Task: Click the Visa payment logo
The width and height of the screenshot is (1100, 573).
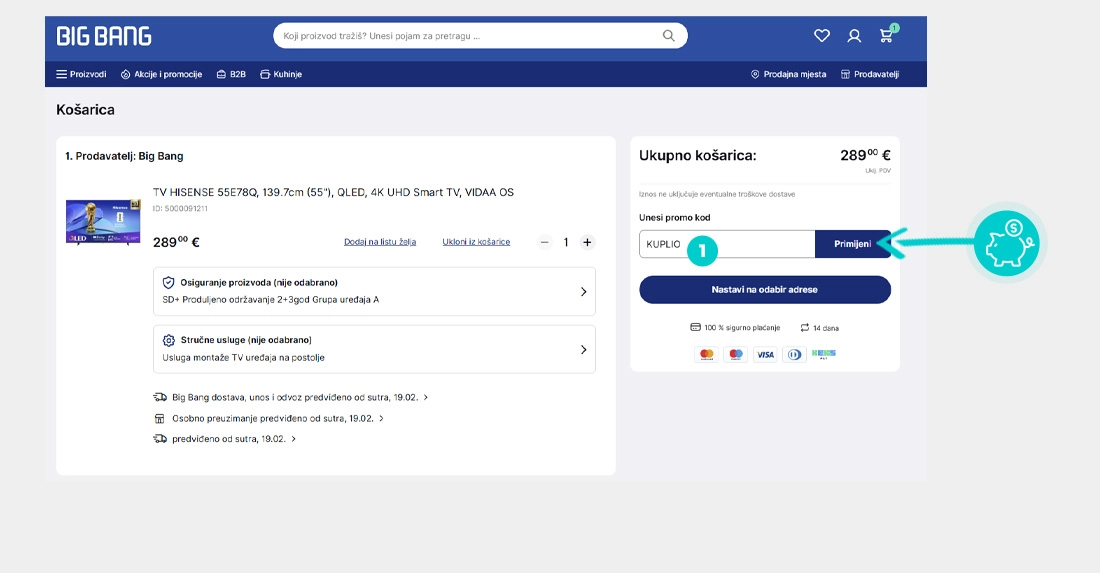Action: point(765,355)
